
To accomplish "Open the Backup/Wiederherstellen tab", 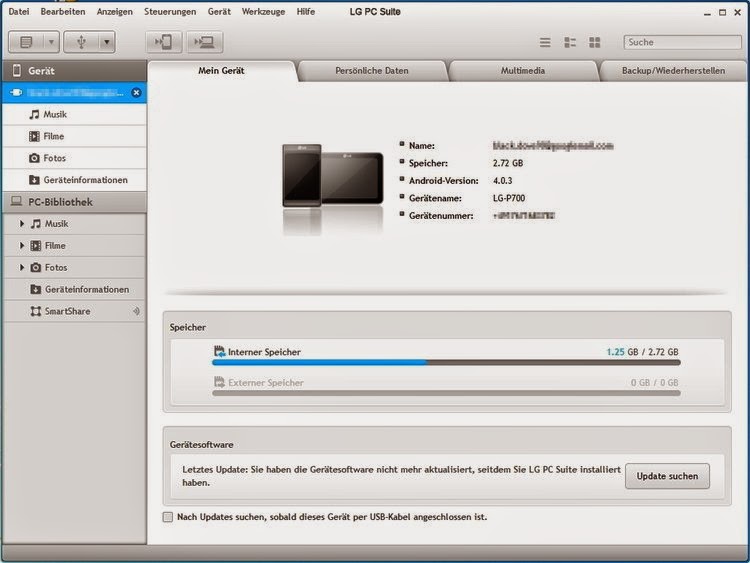I will (x=673, y=71).
